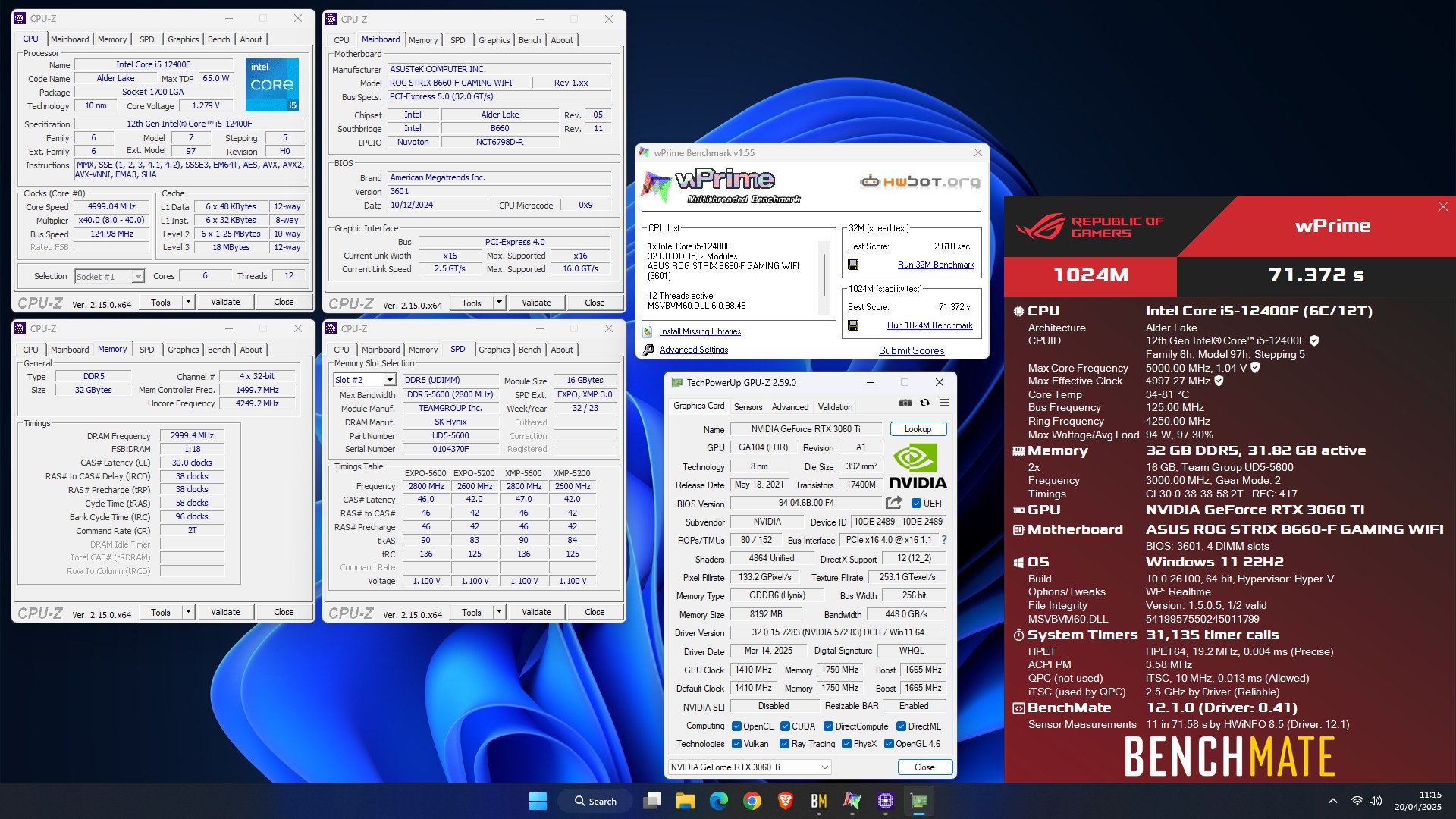Viewport: 1456px width, 819px height.
Task: Toggle the Ray Tracing checkbox
Action: (x=785, y=744)
